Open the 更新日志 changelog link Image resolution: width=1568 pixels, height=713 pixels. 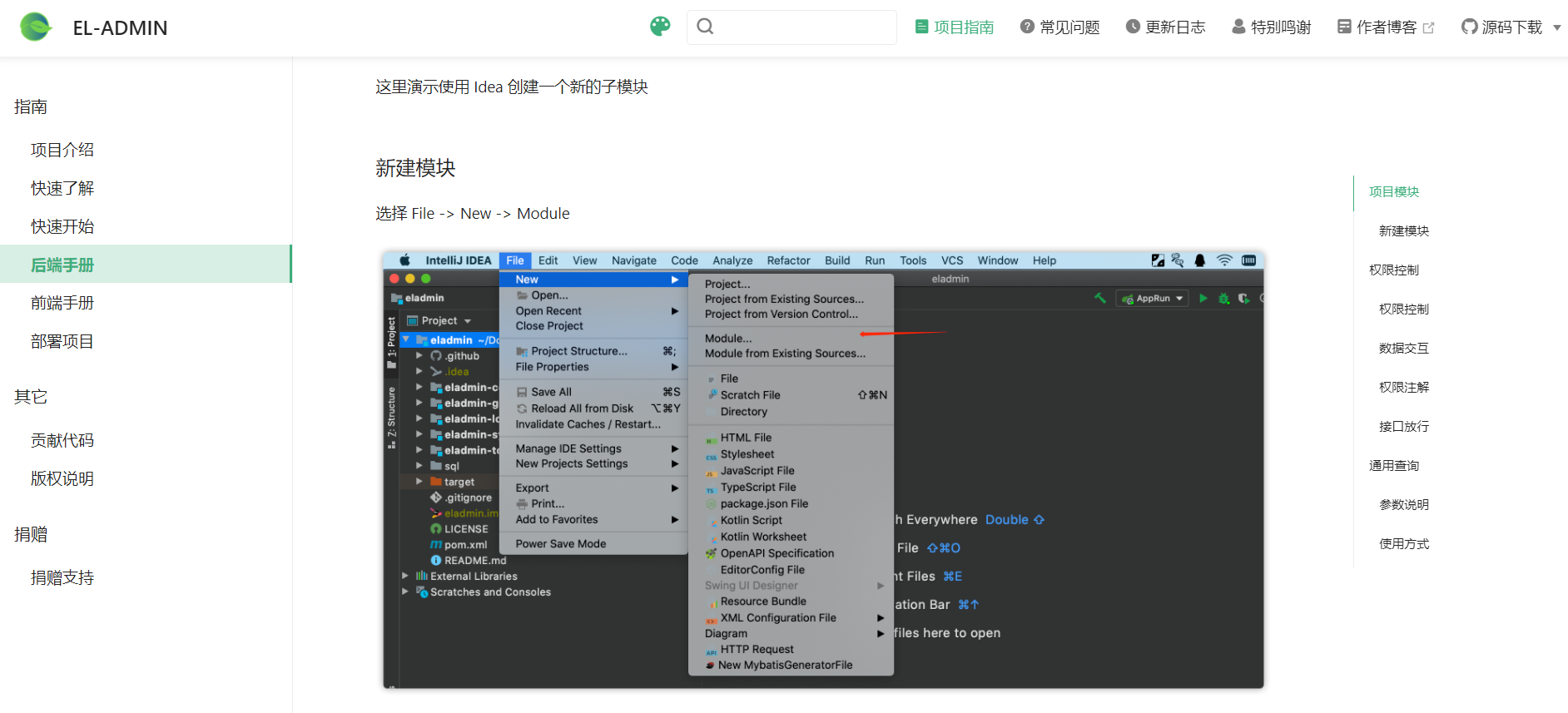[1165, 27]
